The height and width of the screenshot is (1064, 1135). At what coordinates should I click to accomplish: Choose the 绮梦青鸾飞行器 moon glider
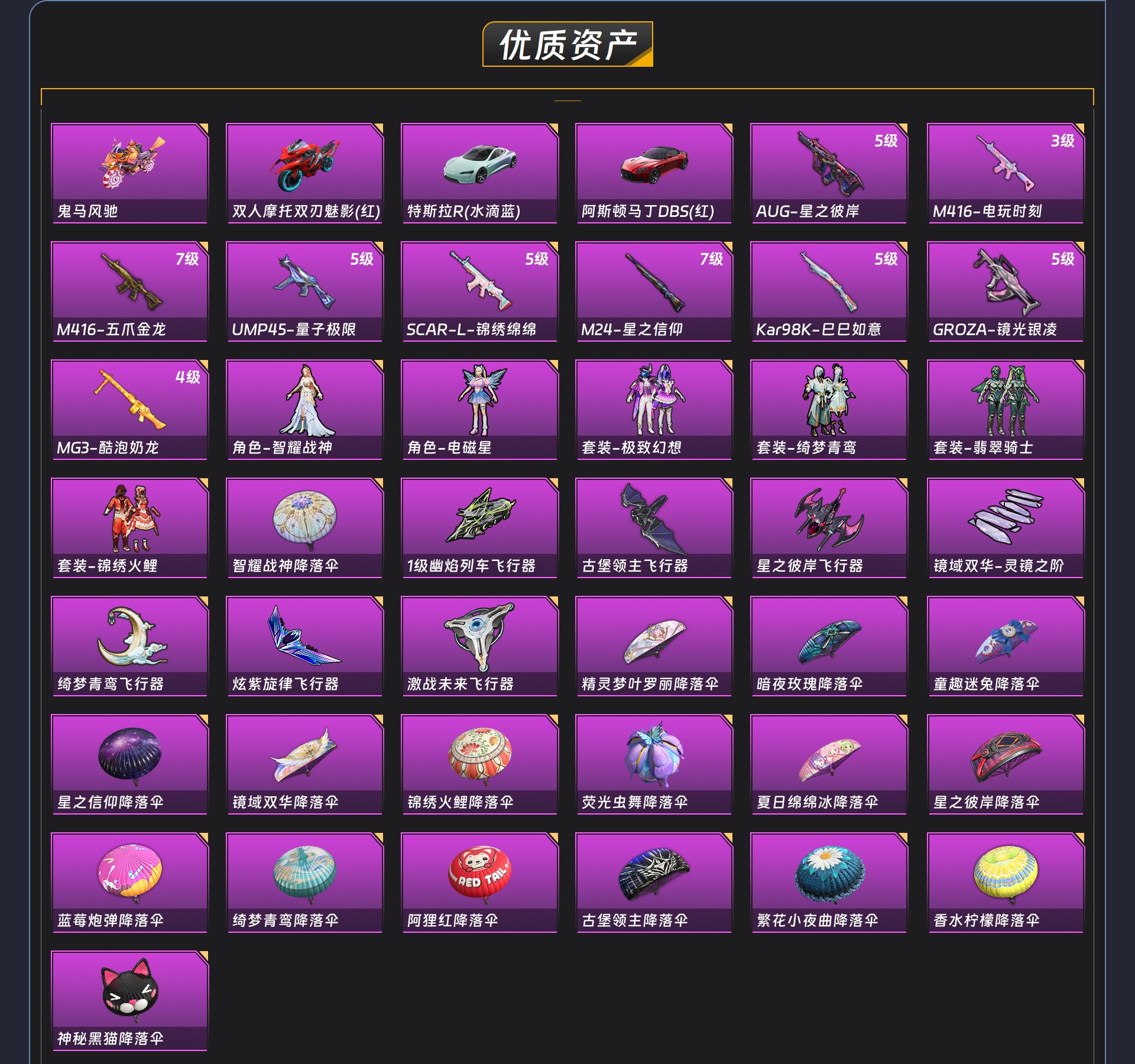(x=130, y=646)
